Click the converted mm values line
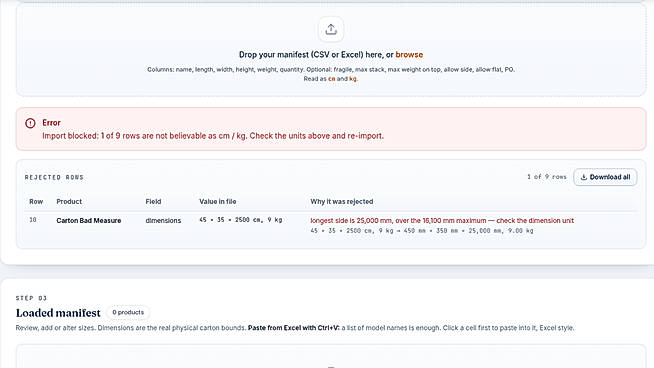 tap(422, 231)
